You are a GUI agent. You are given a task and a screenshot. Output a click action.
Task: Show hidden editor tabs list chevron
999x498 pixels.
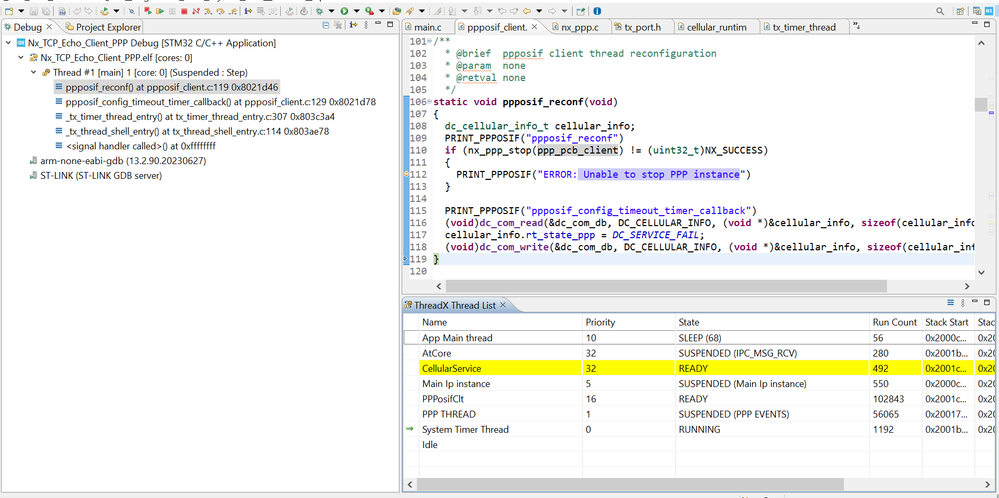point(856,27)
